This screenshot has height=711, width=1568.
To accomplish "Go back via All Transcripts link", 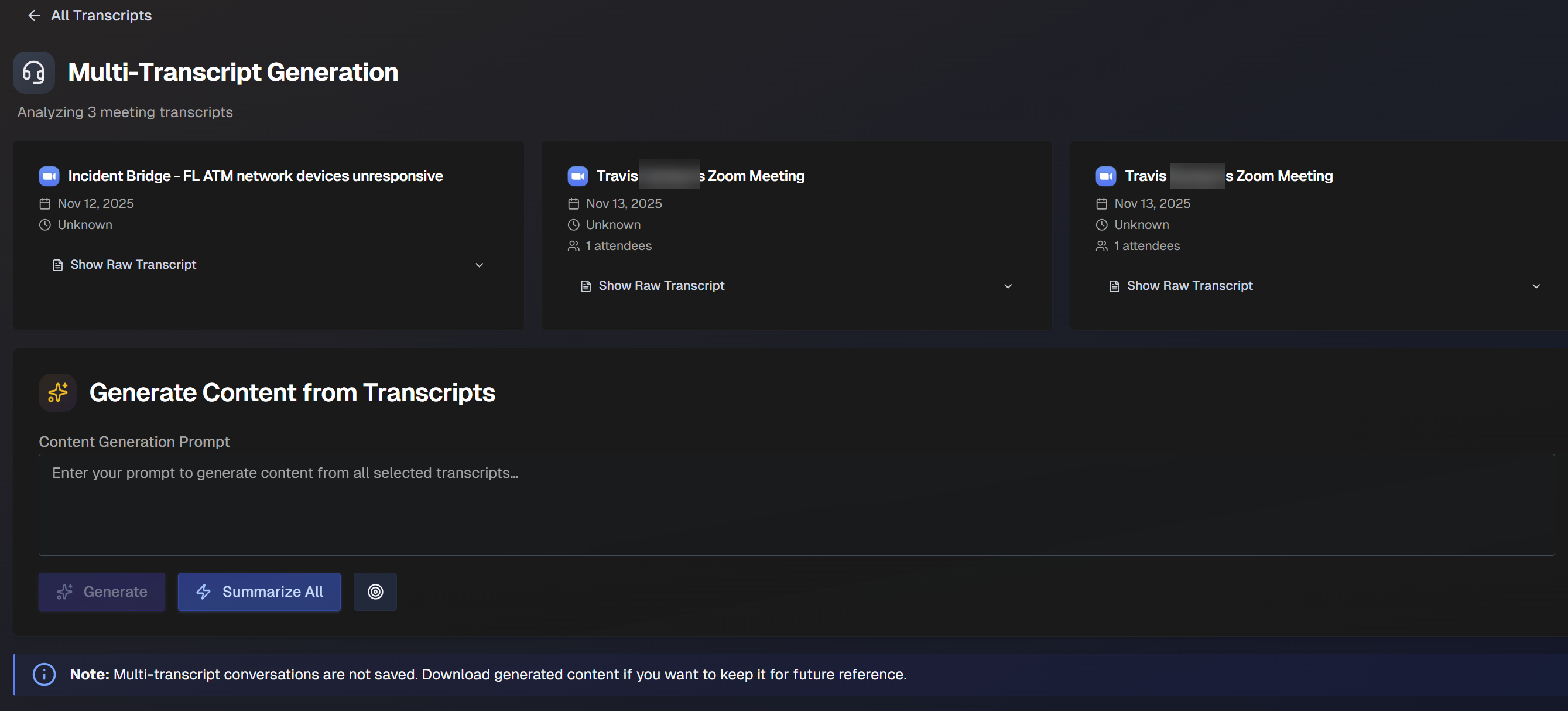I will (101, 16).
